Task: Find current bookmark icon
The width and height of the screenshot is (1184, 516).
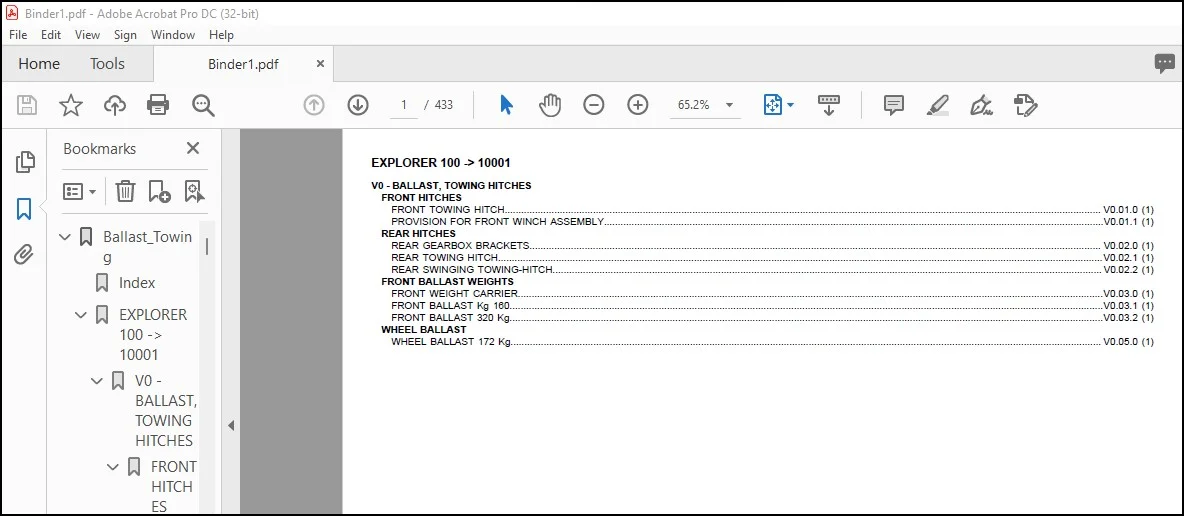Action: pyautogui.click(x=194, y=191)
